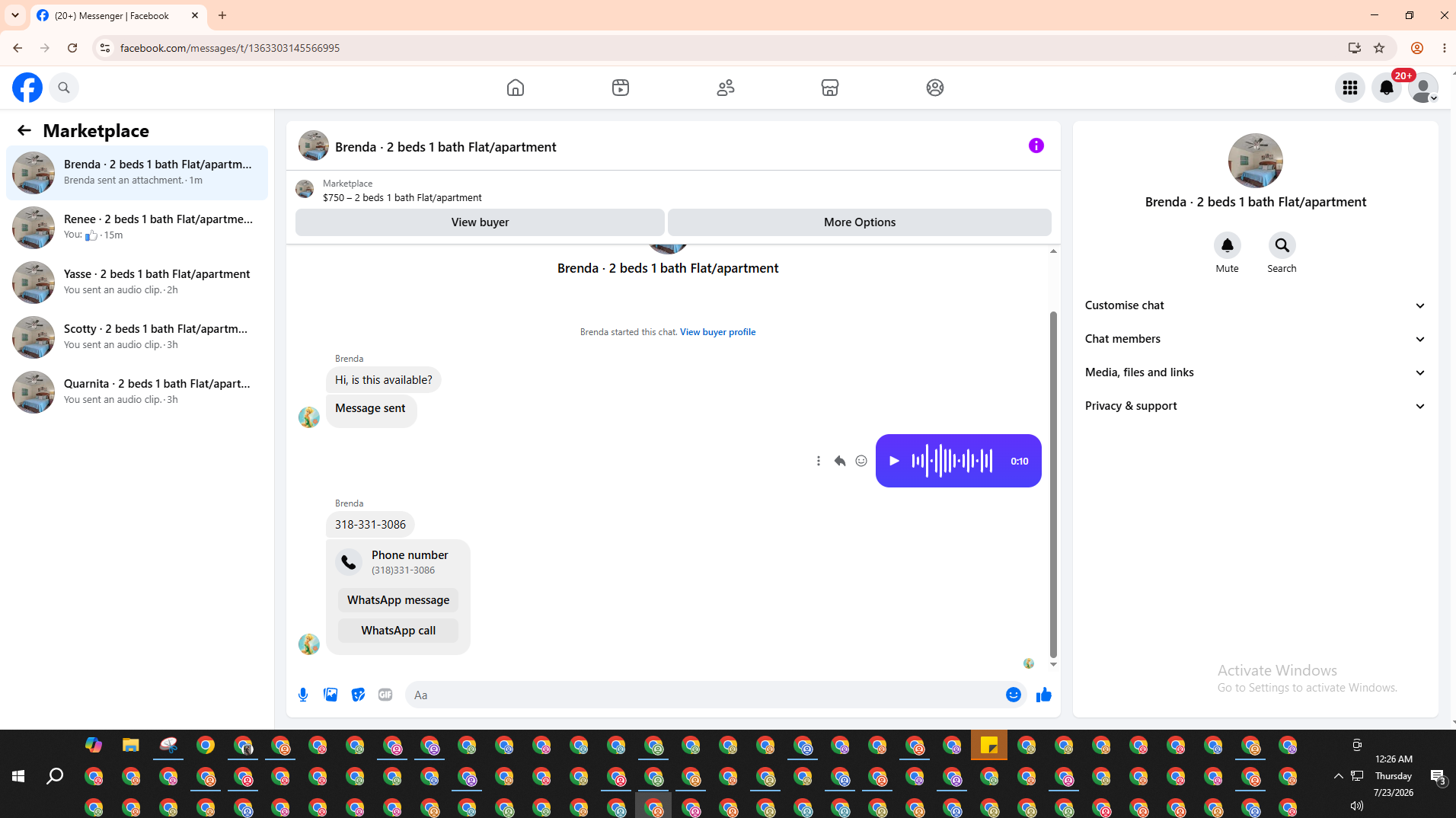Expand the Chat members section
This screenshot has width=1456, height=818.
pyautogui.click(x=1255, y=339)
